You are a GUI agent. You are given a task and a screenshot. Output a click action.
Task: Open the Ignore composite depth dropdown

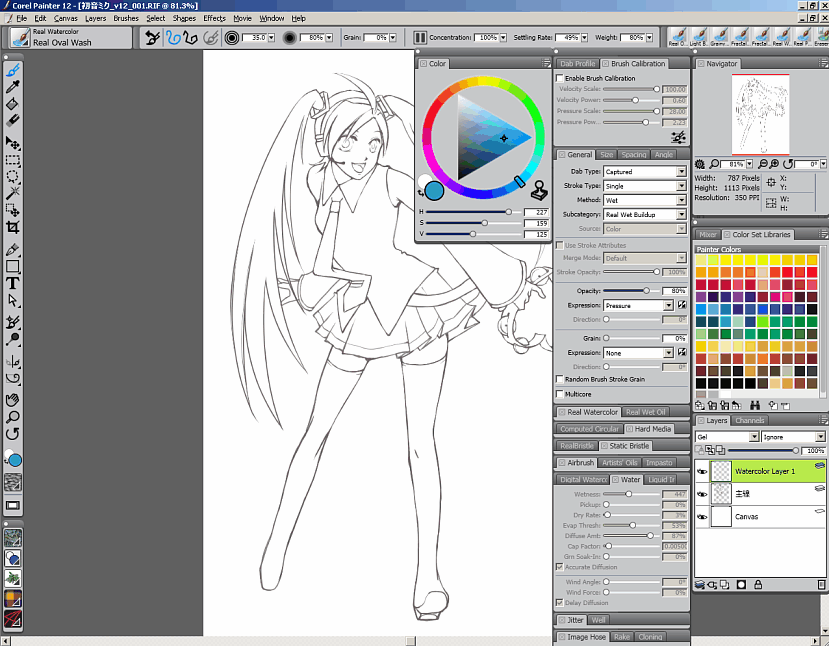pyautogui.click(x=793, y=437)
